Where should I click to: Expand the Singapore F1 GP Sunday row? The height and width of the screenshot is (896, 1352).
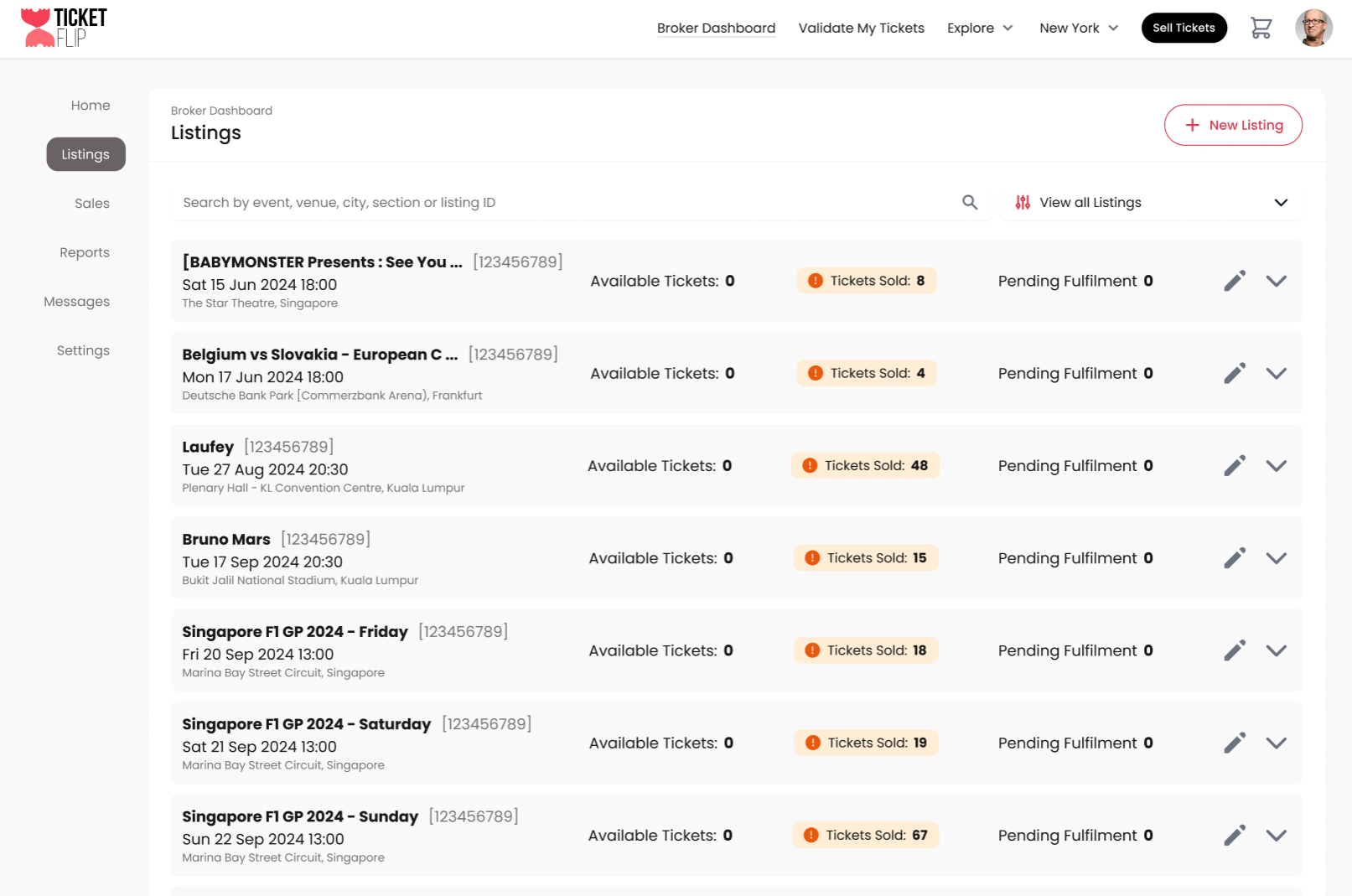pos(1277,835)
